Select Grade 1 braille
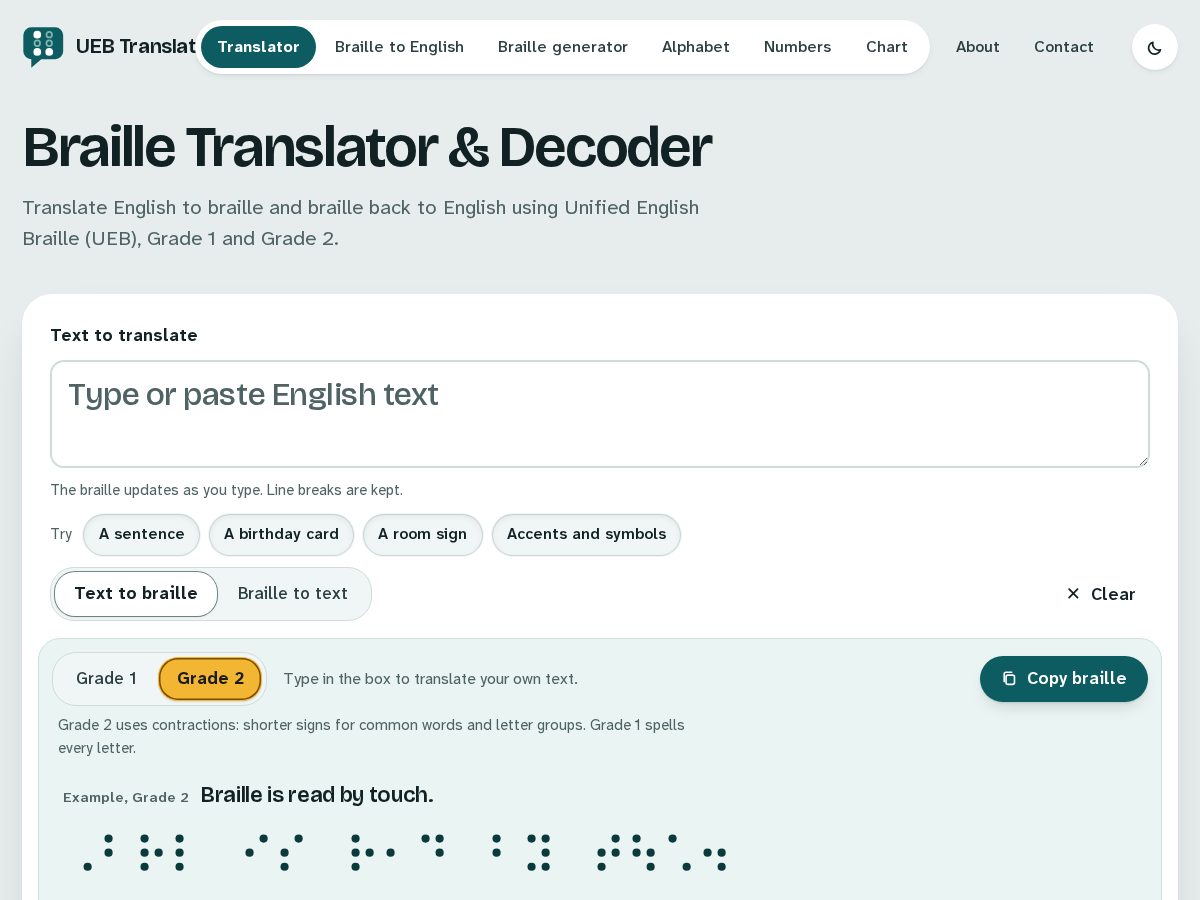 (106, 679)
